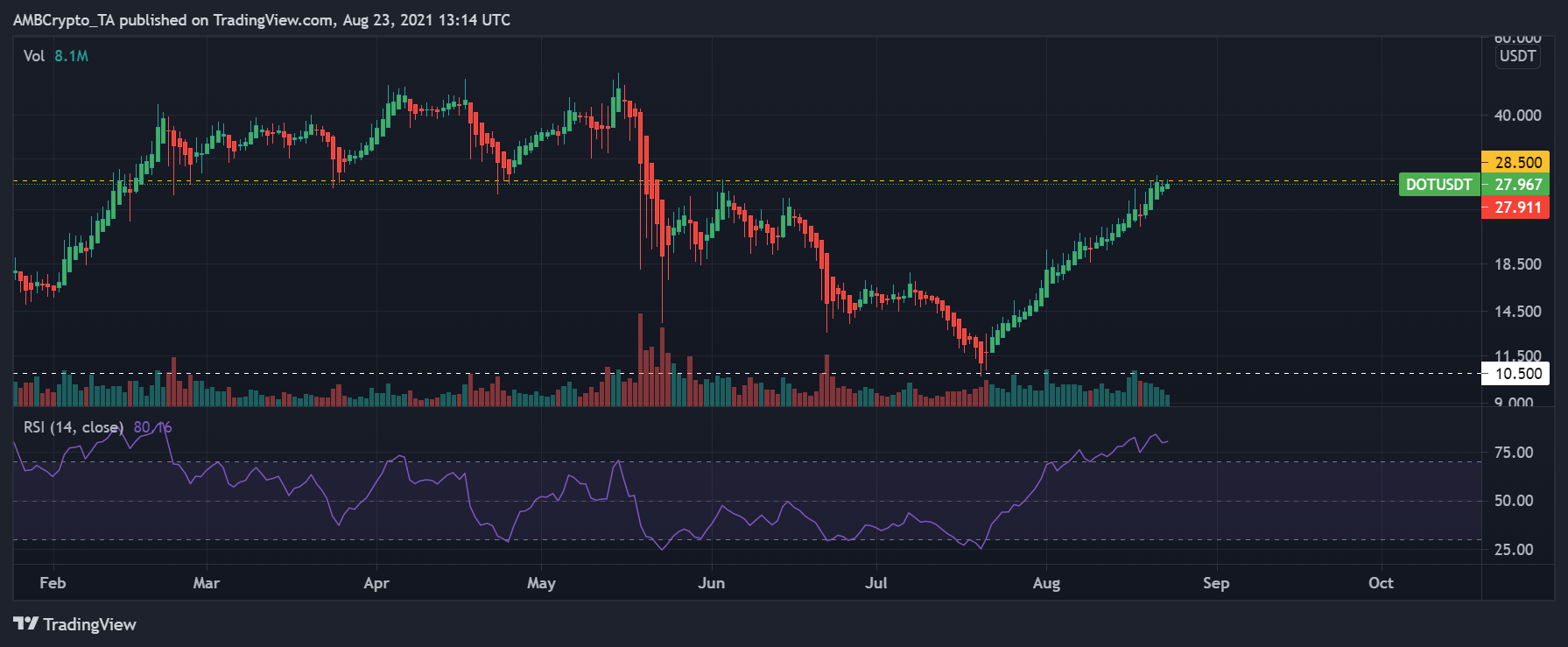1568x647 pixels.
Task: Click the Aug label on time axis
Action: point(1046,583)
